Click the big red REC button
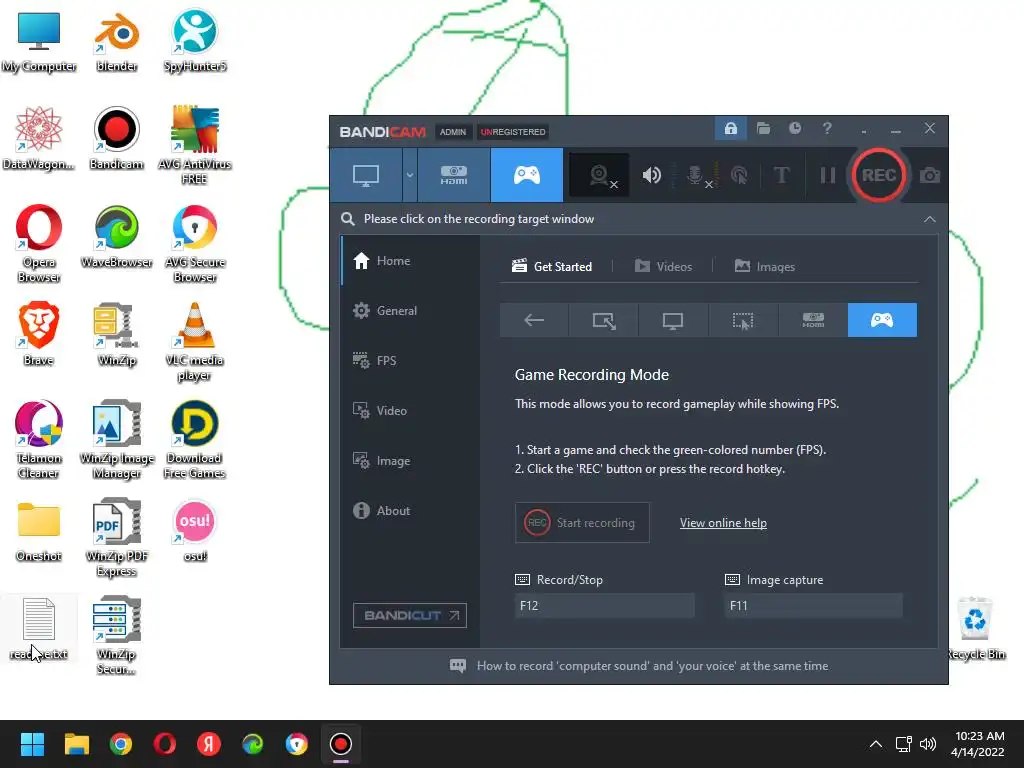 (x=878, y=175)
